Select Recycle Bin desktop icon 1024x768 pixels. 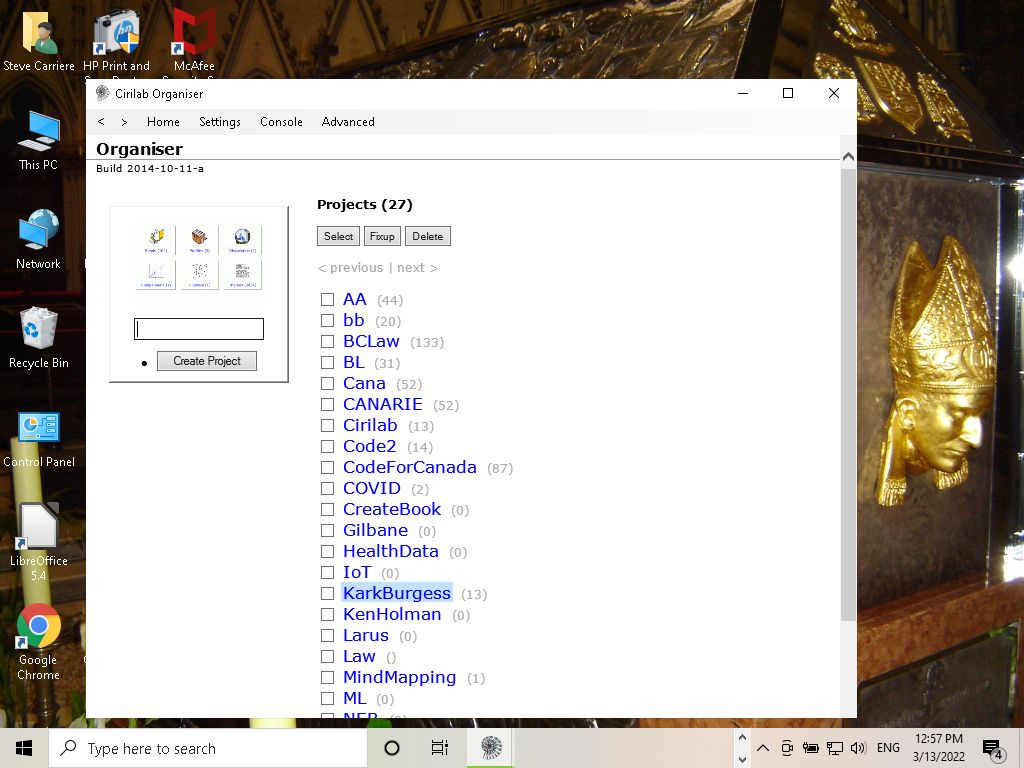point(39,338)
